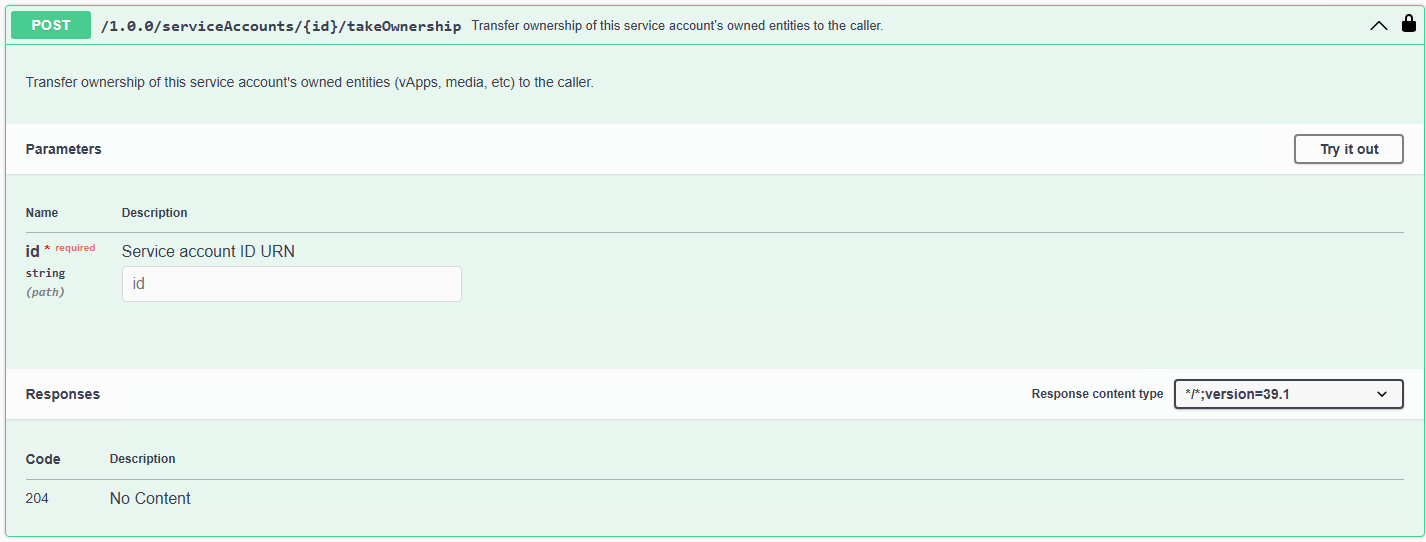Focus the id parameter input field
Screen dimensions: 1426x542
[291, 284]
